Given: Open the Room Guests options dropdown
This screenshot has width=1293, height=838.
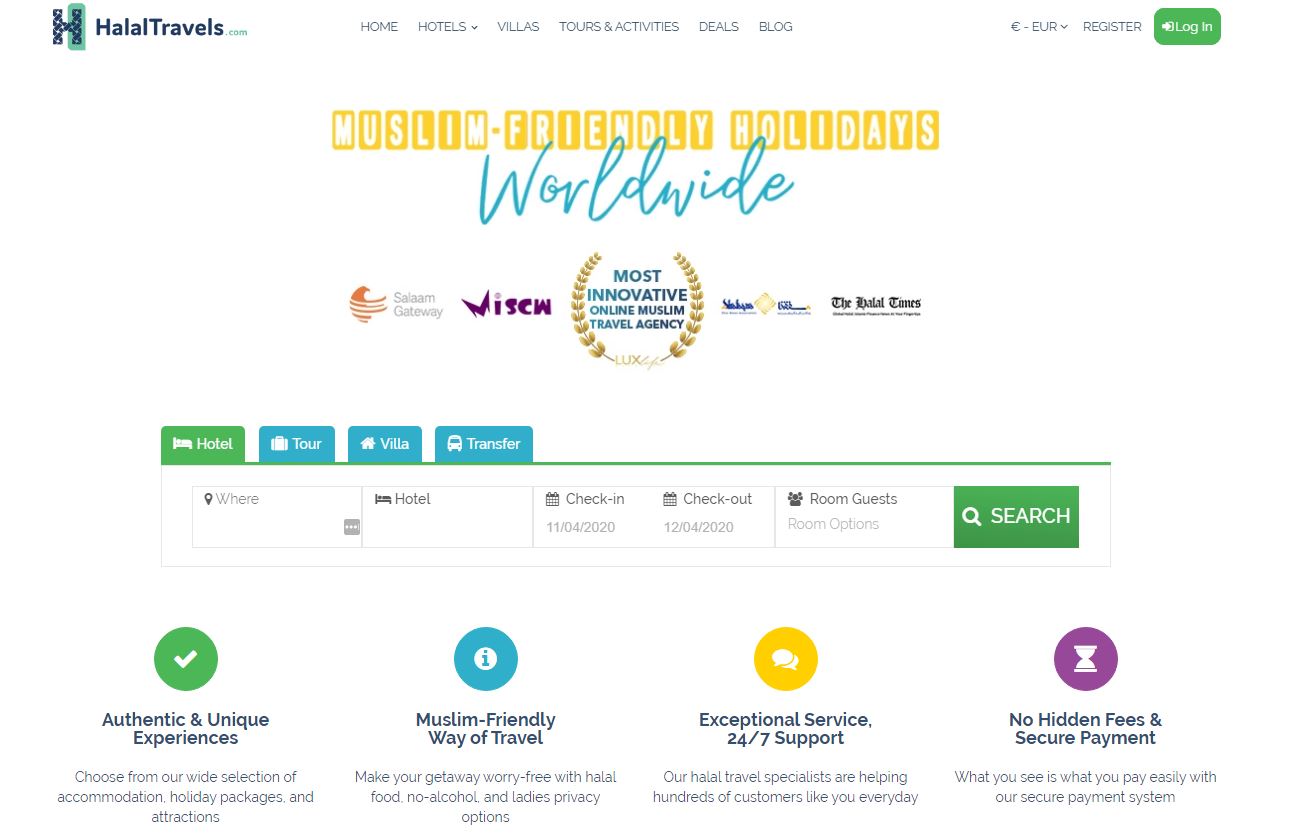Looking at the screenshot, I should pyautogui.click(x=864, y=517).
